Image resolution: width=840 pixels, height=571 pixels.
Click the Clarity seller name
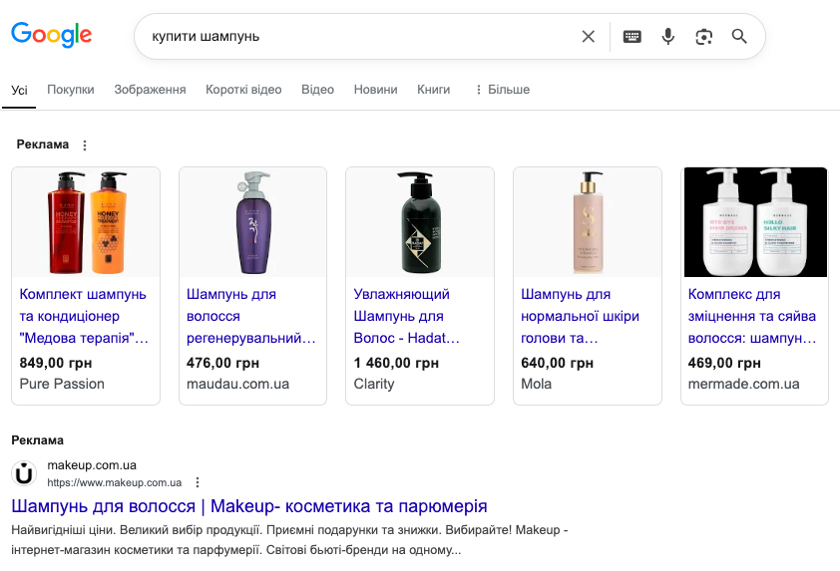coord(374,384)
